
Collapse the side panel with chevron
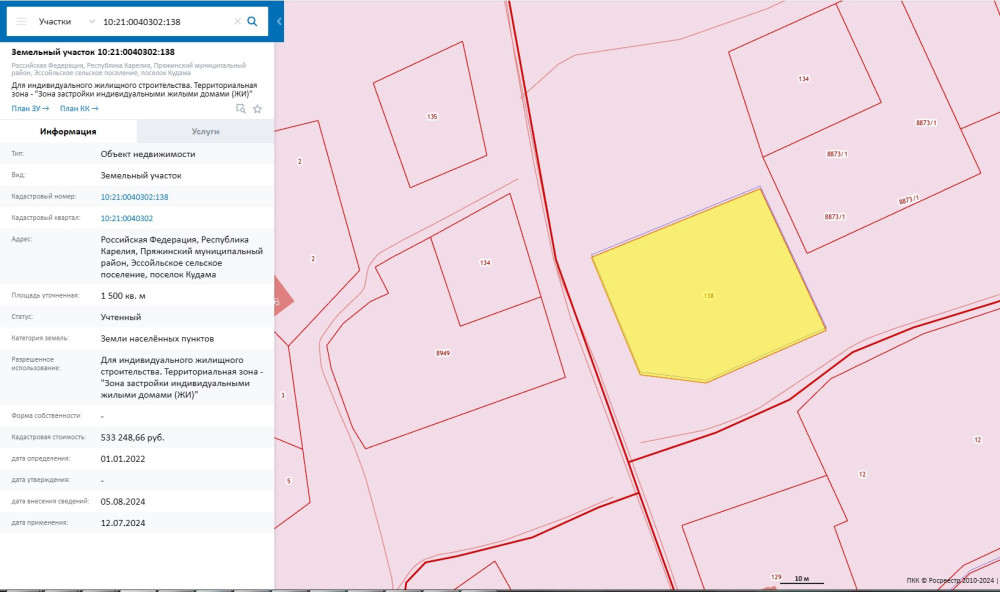click(279, 21)
